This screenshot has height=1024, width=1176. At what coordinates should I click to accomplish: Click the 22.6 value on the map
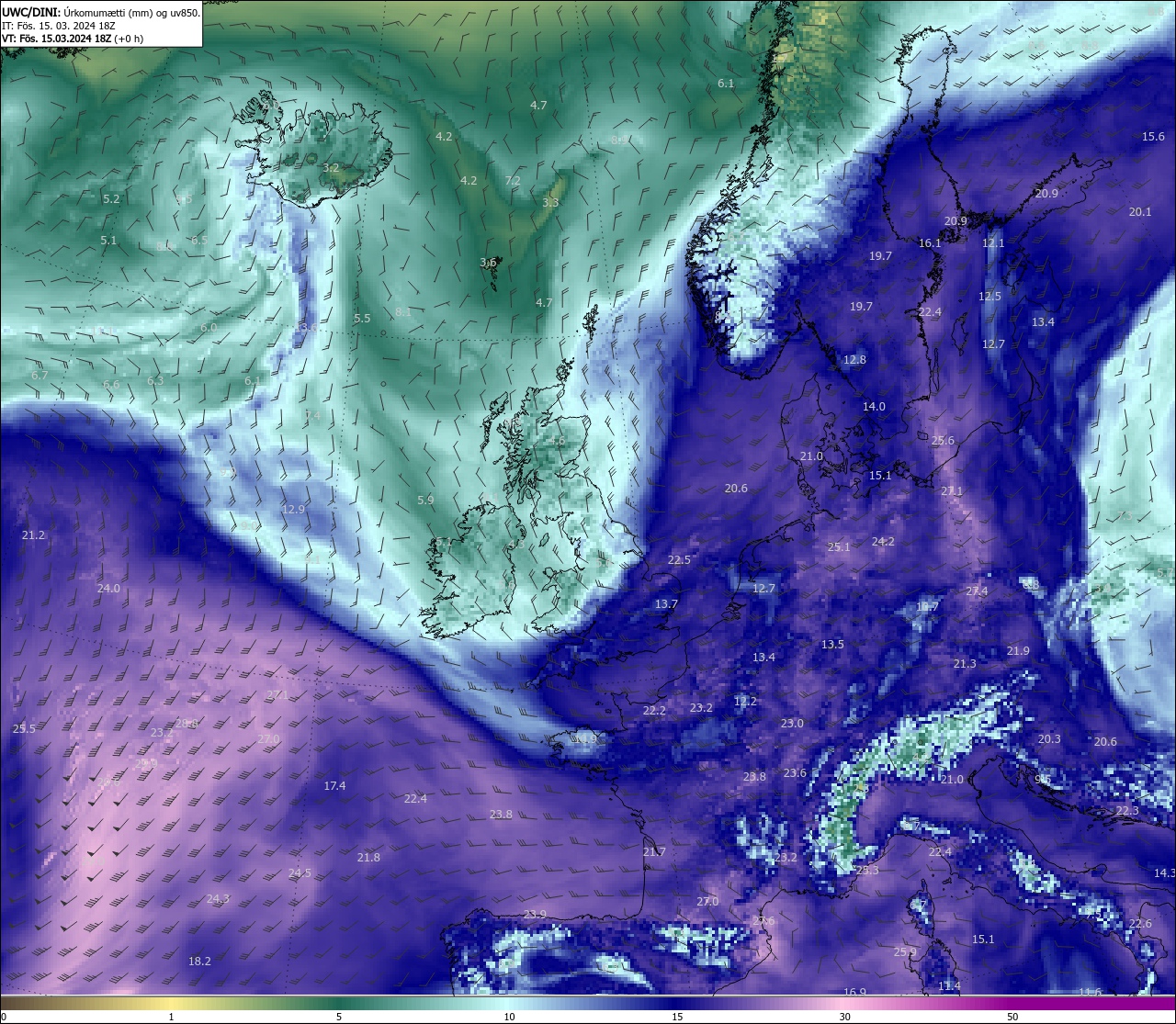[x=1140, y=924]
